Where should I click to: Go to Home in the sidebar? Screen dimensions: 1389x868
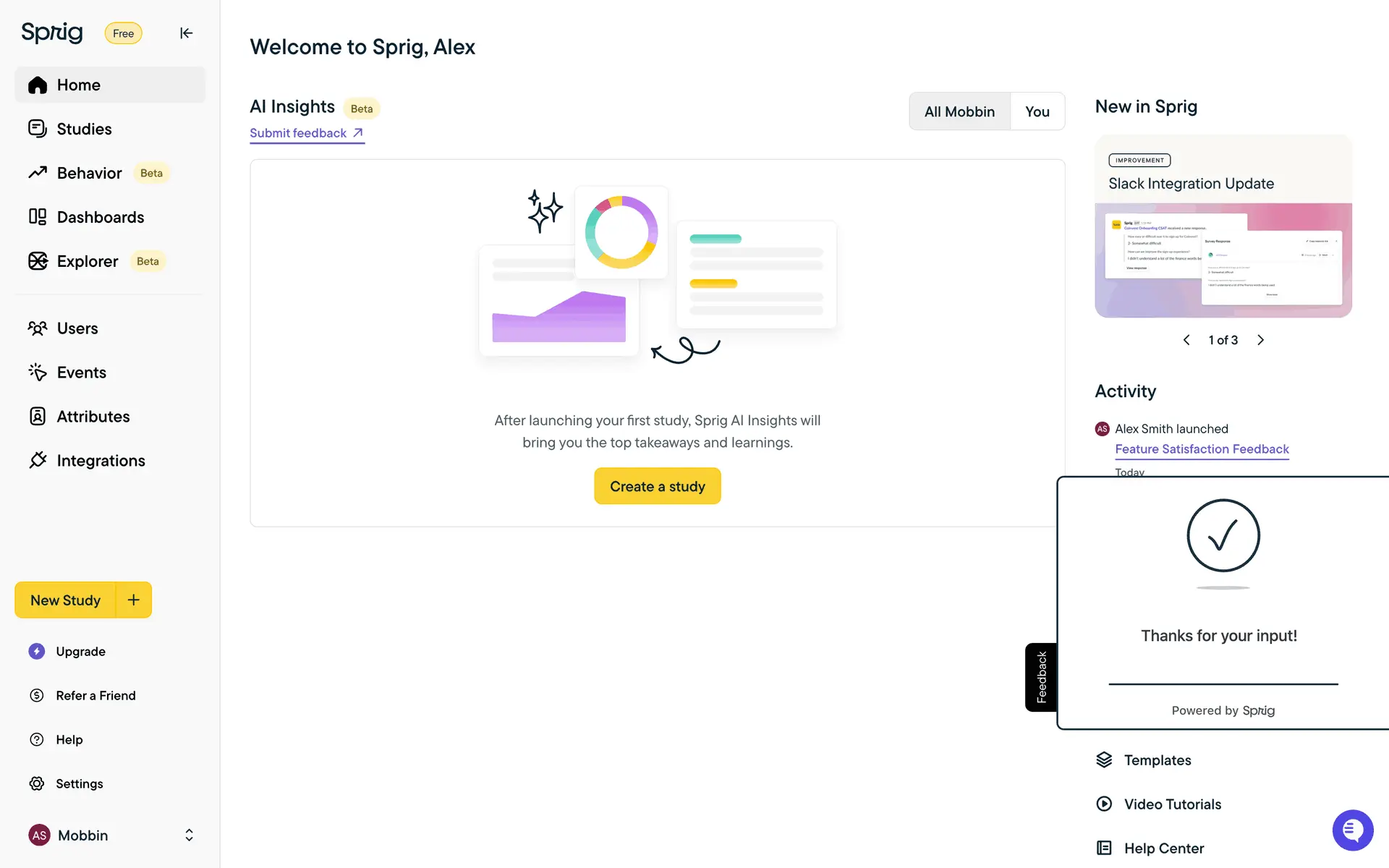78,85
